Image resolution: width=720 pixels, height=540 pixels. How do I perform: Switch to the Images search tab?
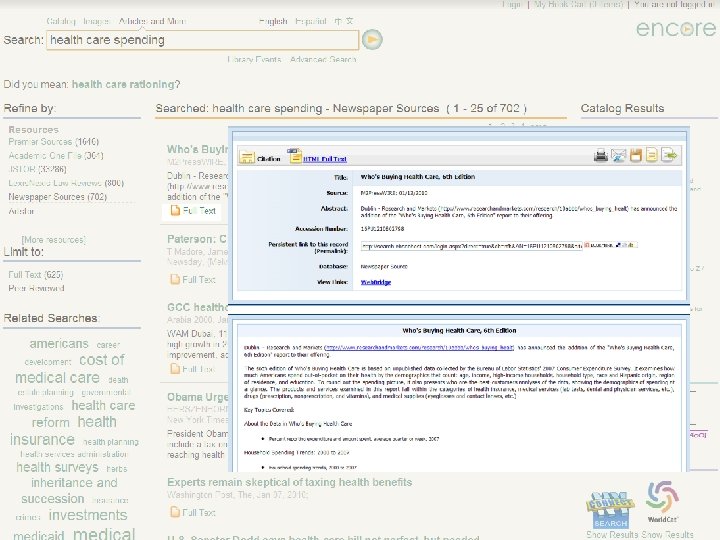pyautogui.click(x=96, y=21)
